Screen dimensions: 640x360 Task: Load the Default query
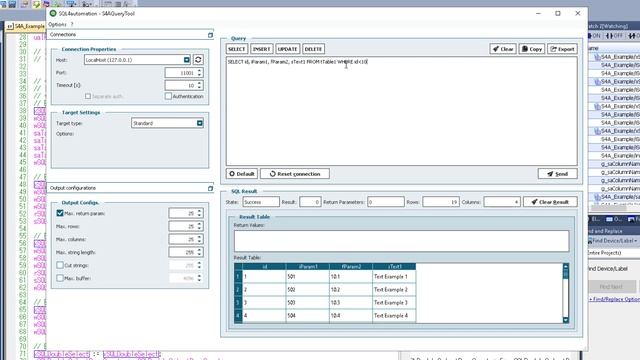pos(242,173)
